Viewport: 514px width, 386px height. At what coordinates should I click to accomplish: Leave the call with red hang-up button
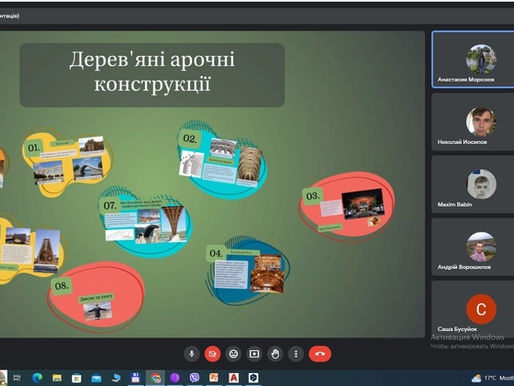pyautogui.click(x=320, y=354)
